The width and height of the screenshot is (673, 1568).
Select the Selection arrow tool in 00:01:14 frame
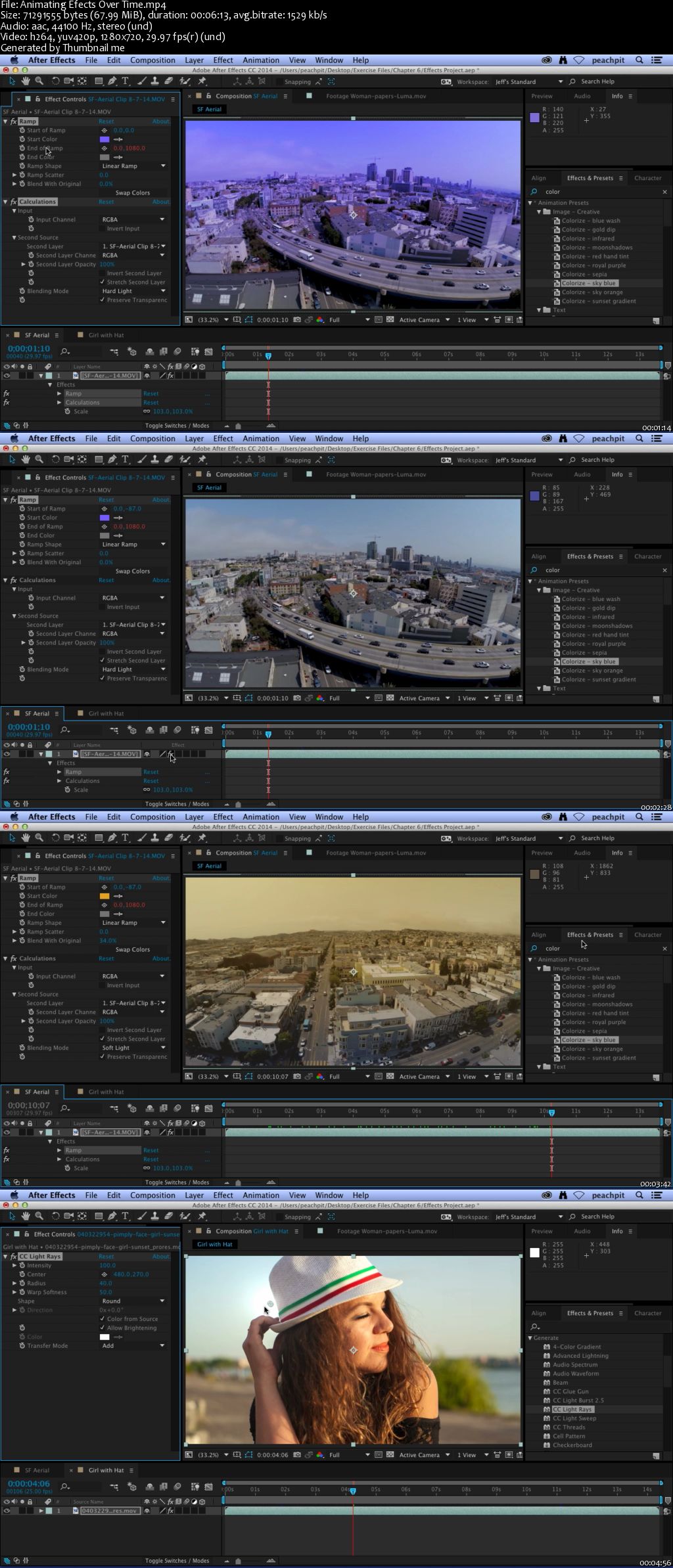click(x=12, y=81)
